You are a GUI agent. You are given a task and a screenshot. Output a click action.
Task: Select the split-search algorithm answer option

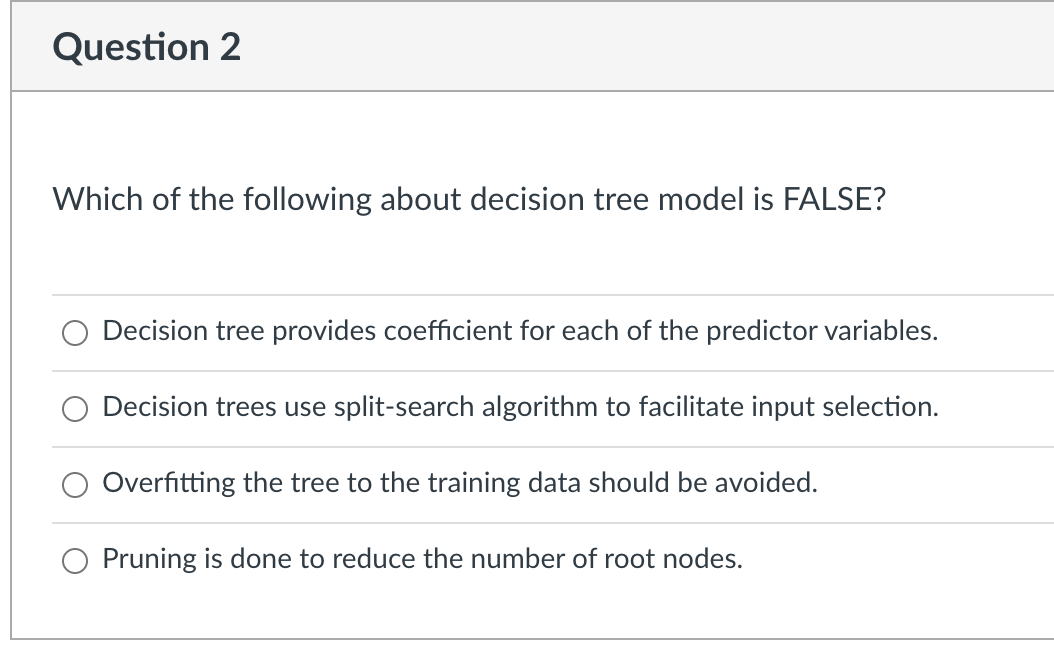(74, 408)
